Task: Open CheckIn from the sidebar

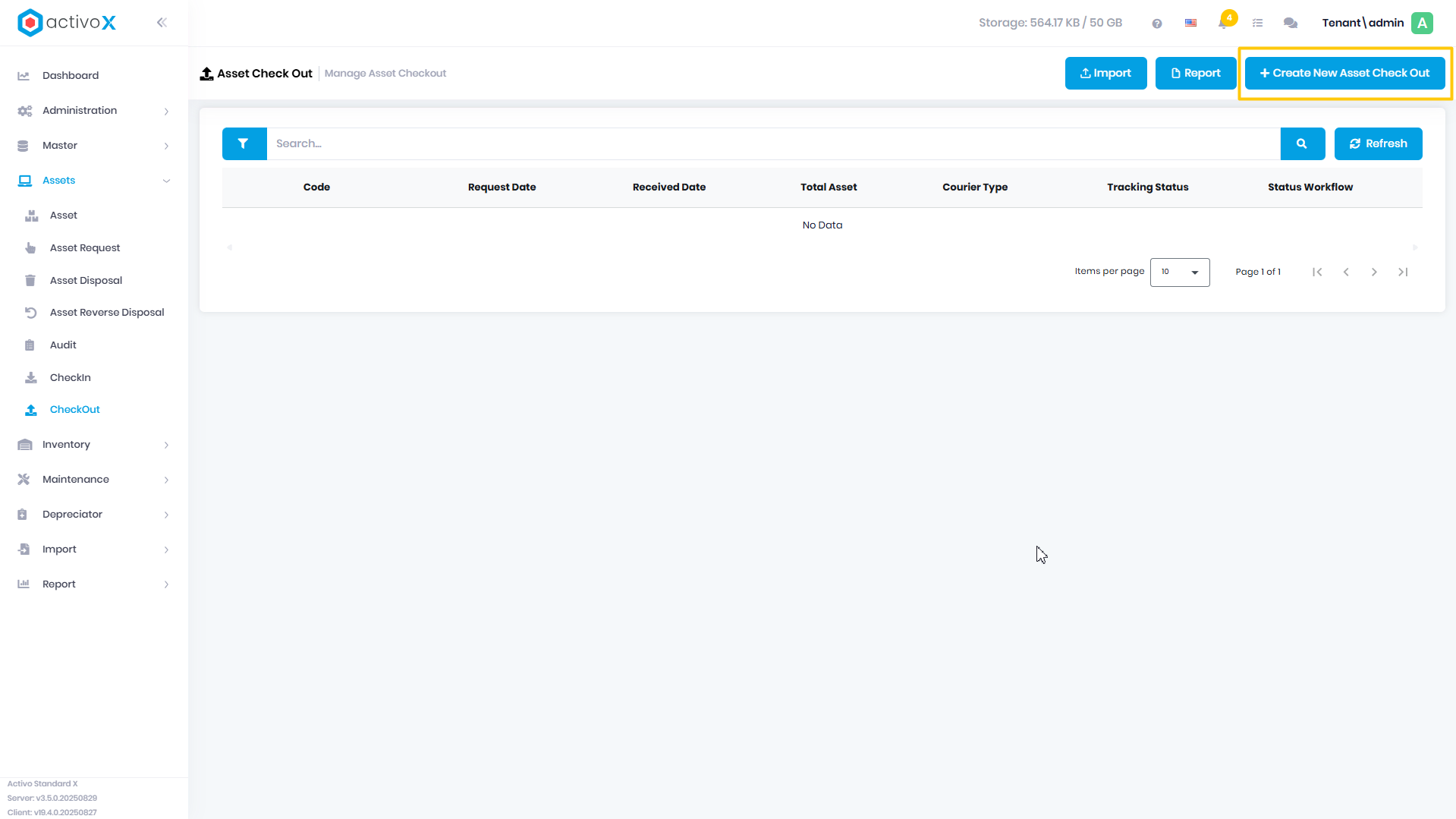Action: point(71,378)
